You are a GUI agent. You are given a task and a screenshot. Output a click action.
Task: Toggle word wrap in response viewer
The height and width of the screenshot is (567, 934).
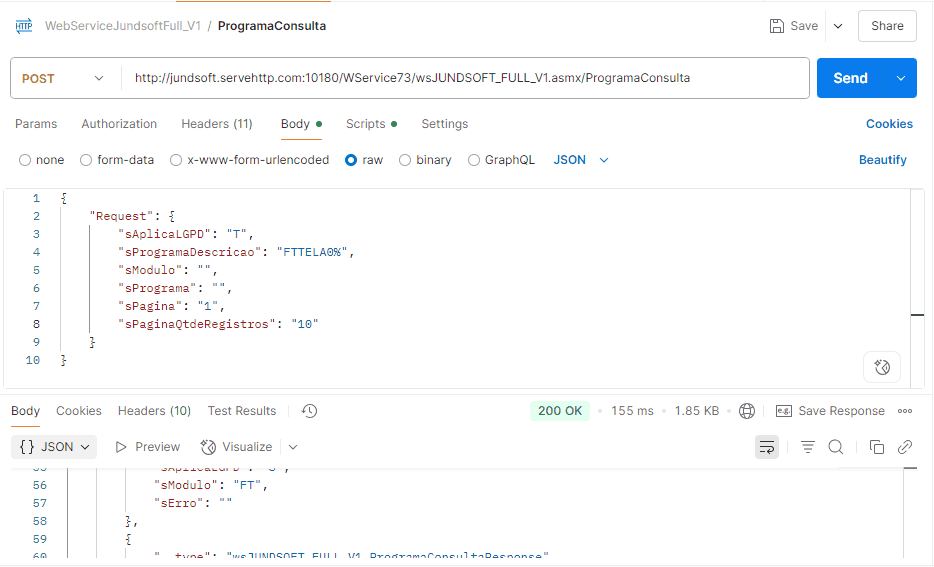[x=767, y=447]
